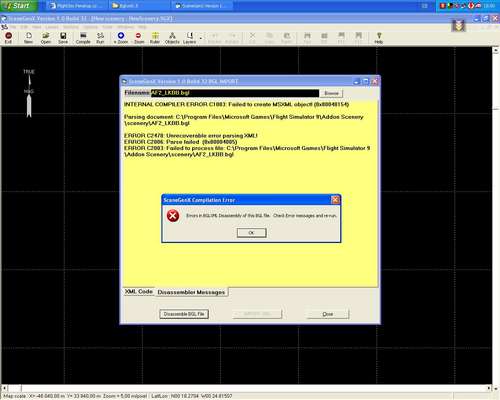Open the Objects toolbar tool

[x=172, y=38]
